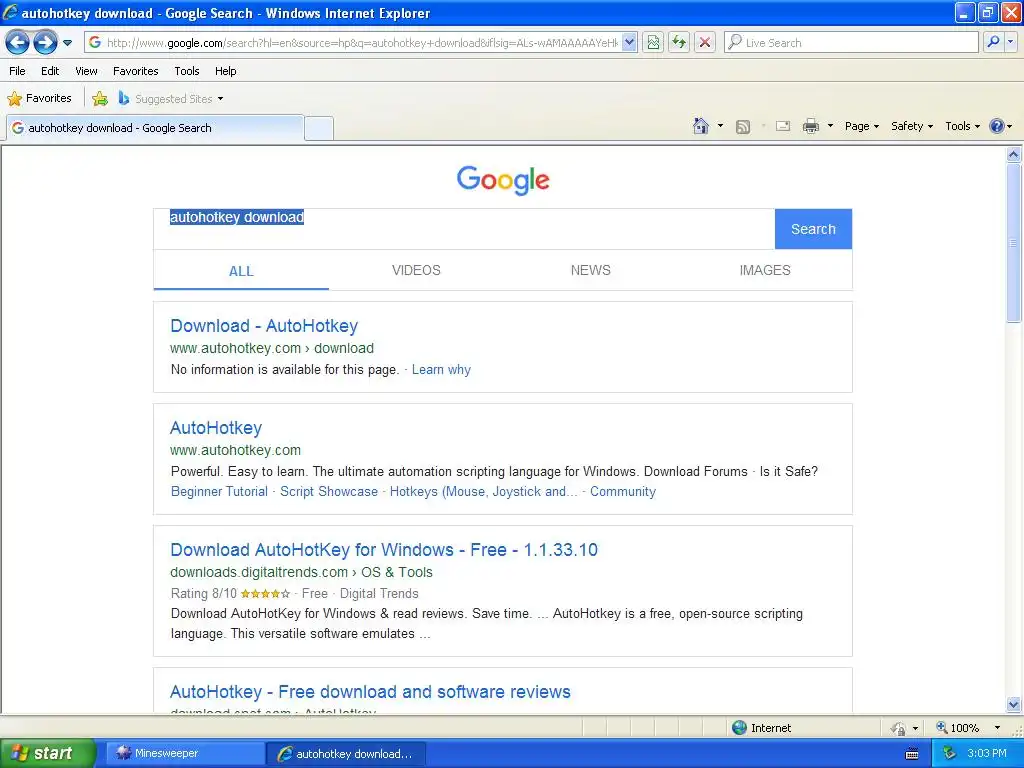Open the Tools menu in menu bar
This screenshot has width=1024, height=768.
coord(187,71)
